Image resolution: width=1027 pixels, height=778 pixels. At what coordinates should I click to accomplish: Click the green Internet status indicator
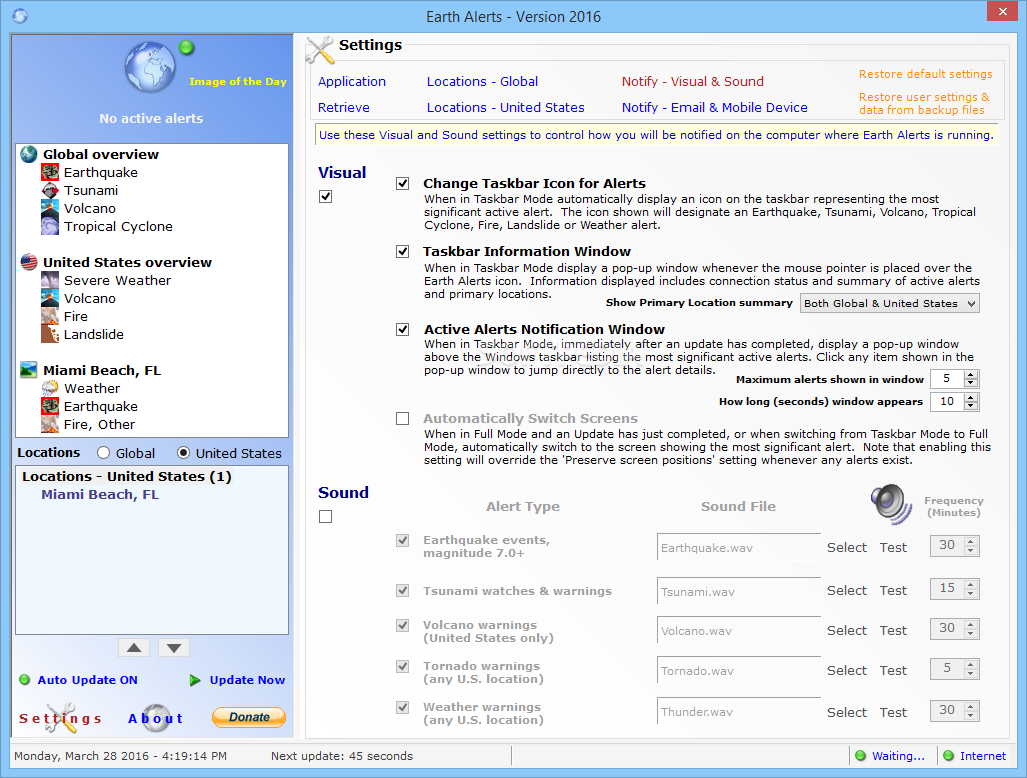[x=948, y=756]
